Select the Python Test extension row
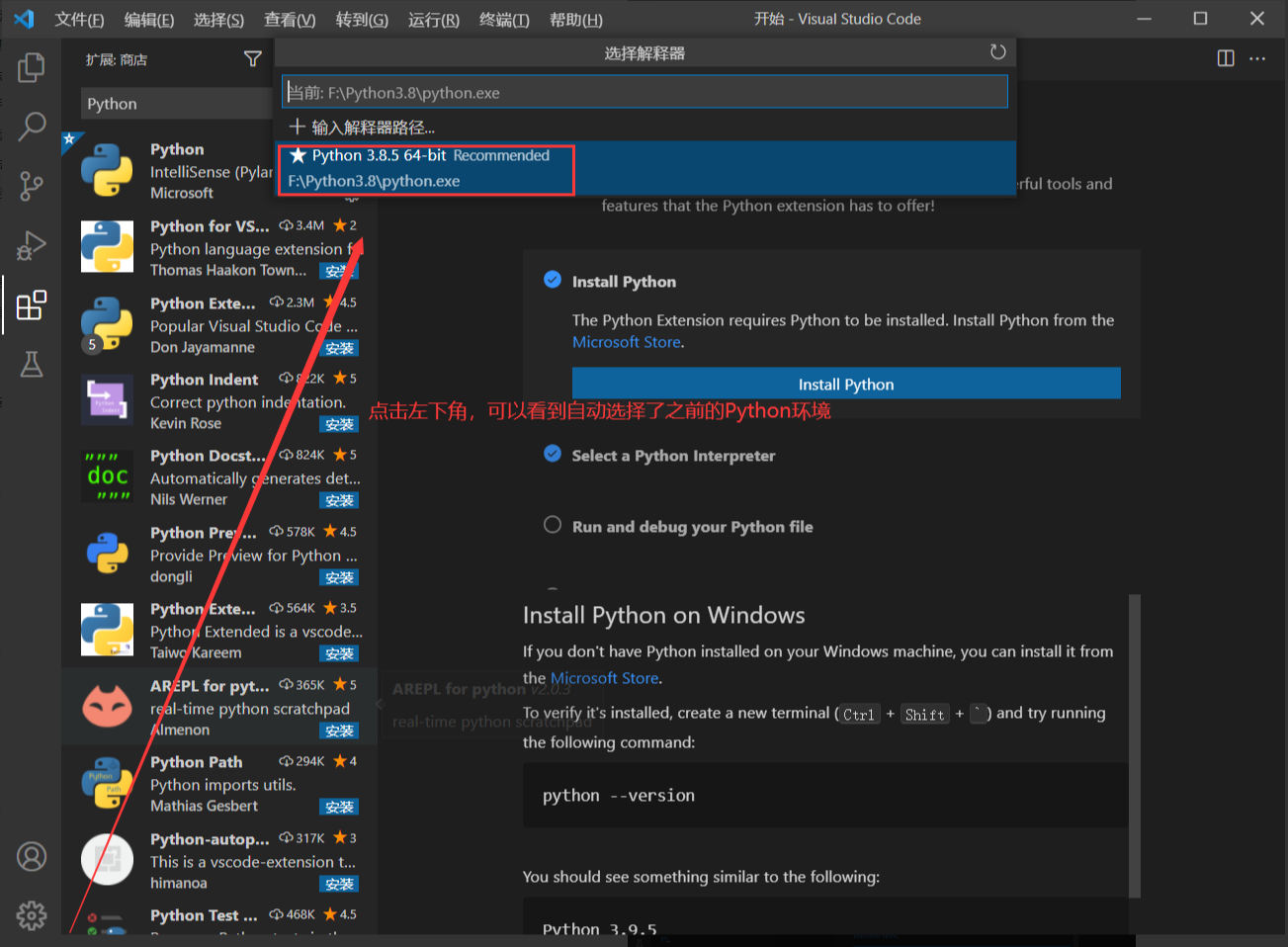Image resolution: width=1288 pixels, height=947 pixels. (x=219, y=917)
